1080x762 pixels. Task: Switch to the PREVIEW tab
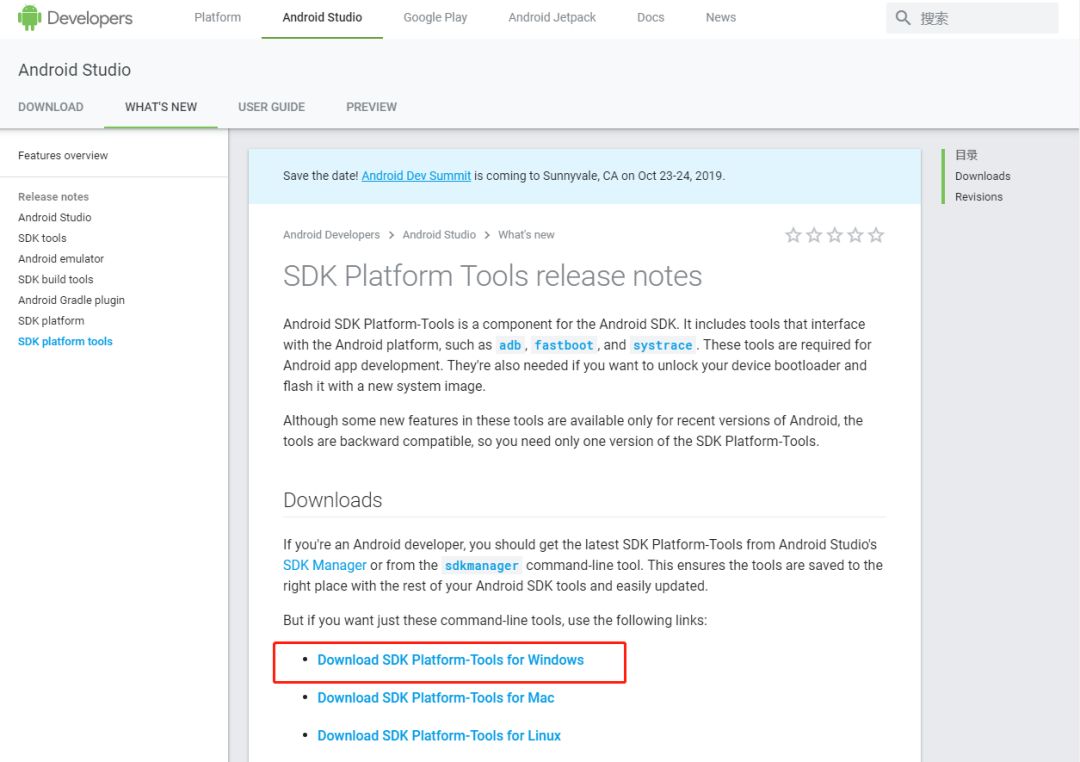point(371,107)
